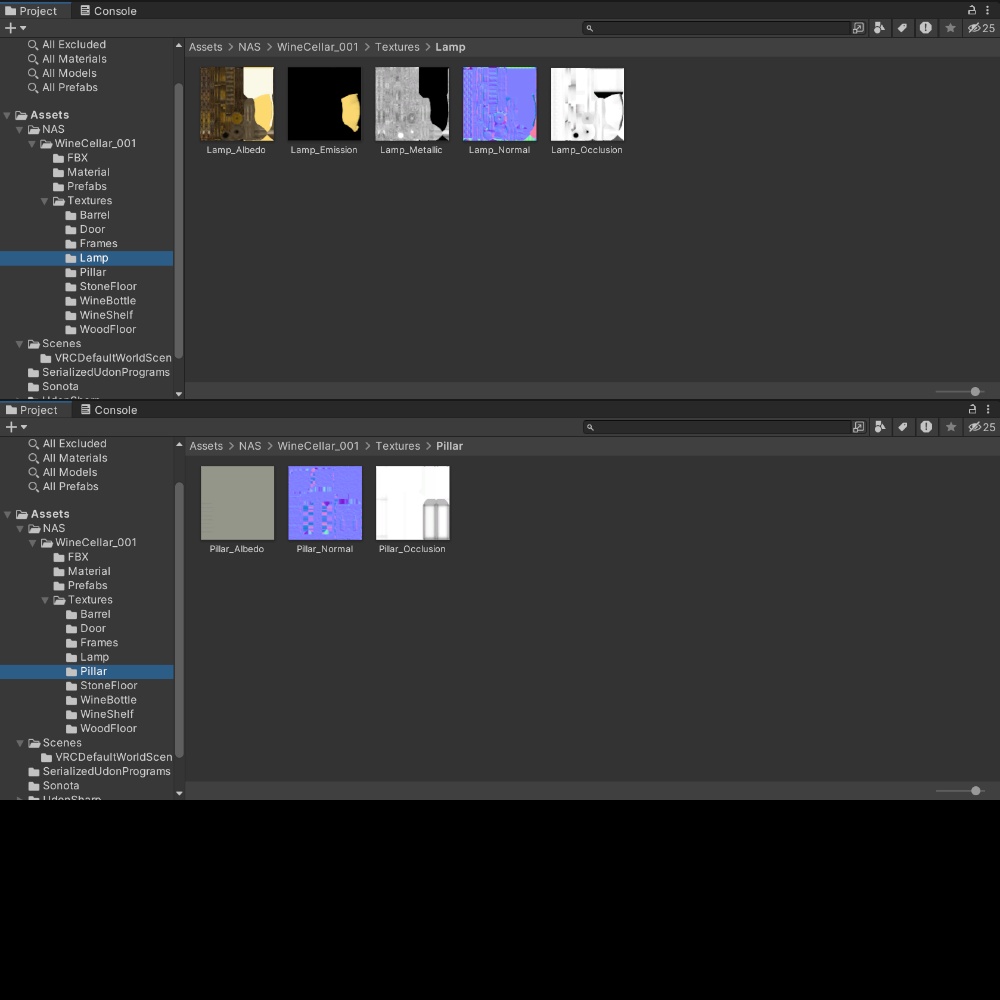
Task: Open the create asset plus menu in lower Project panel
Action: [16, 427]
